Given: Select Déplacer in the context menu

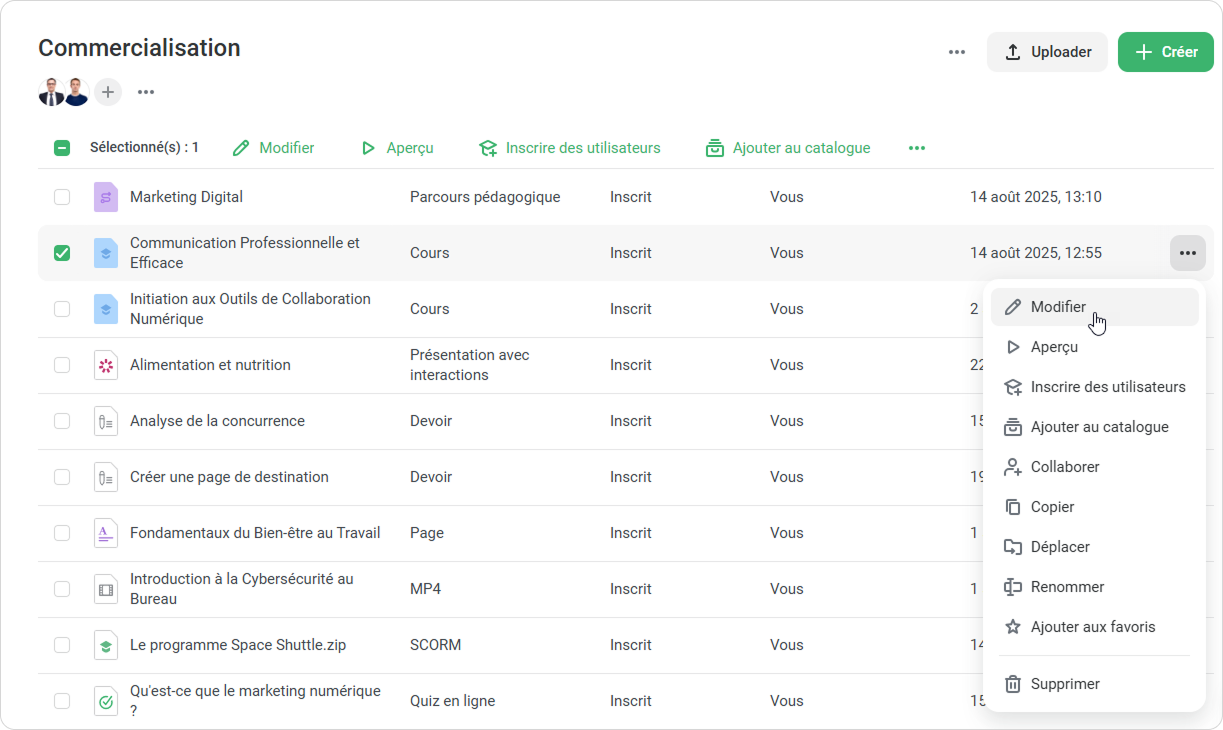Looking at the screenshot, I should 1060,547.
